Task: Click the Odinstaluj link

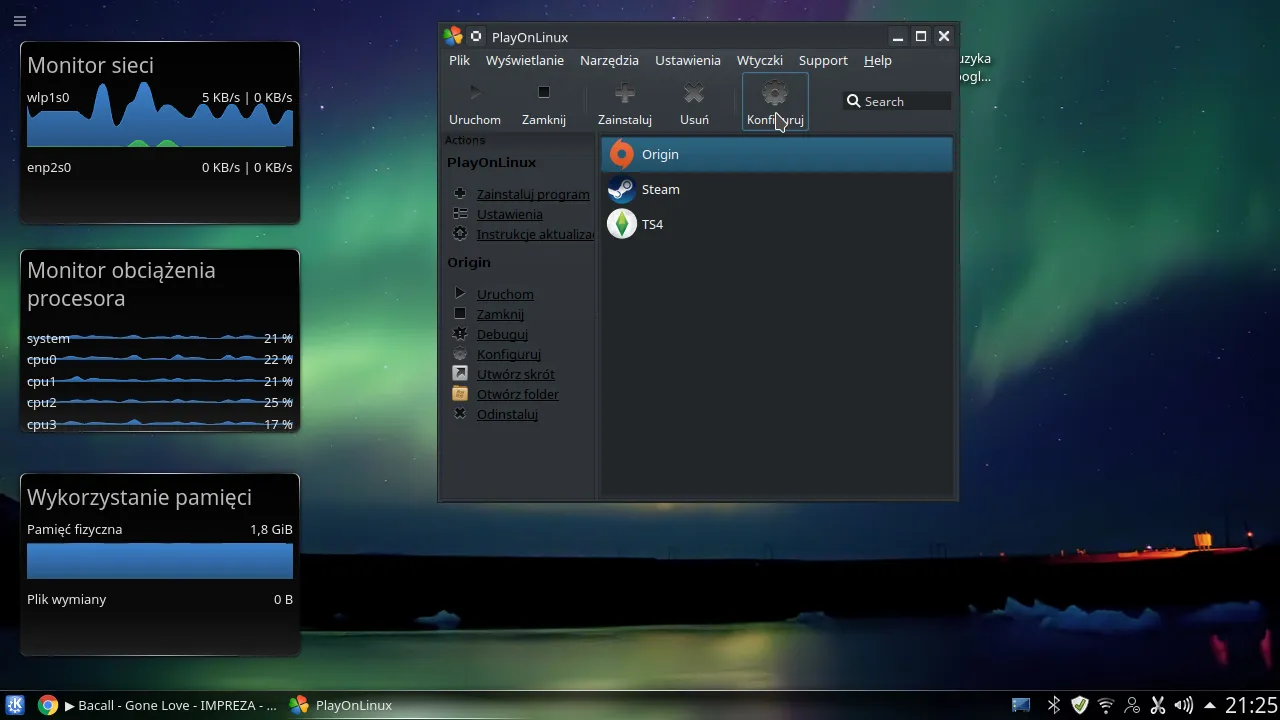Action: coord(507,414)
